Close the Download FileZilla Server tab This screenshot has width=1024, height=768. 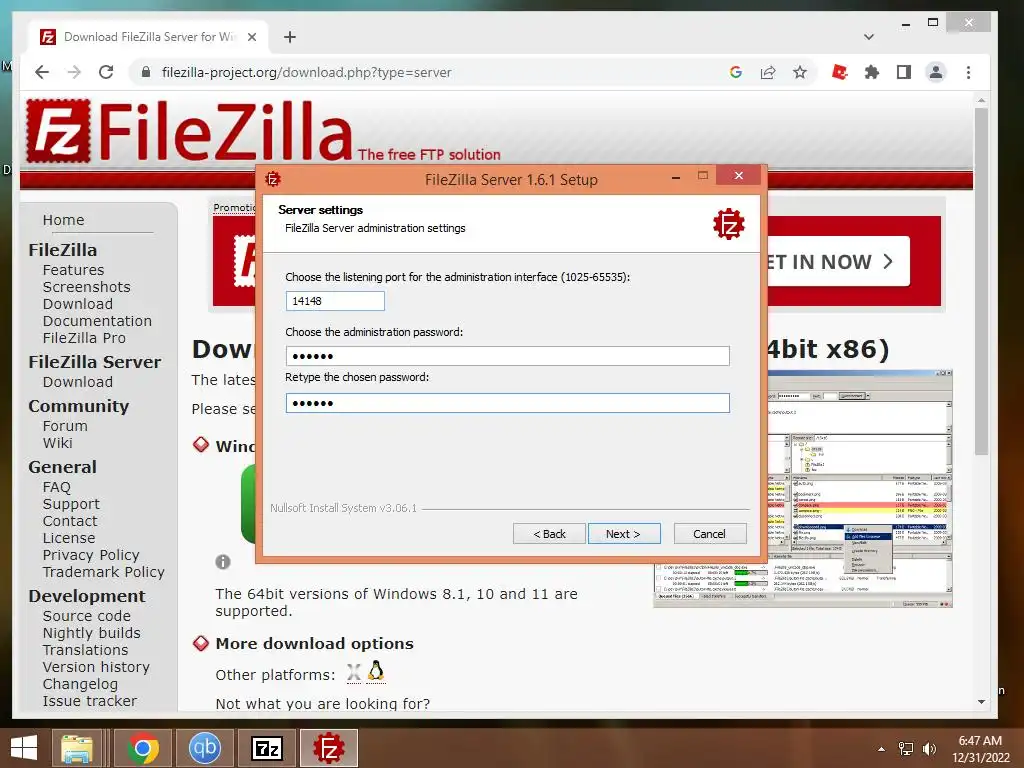[251, 37]
